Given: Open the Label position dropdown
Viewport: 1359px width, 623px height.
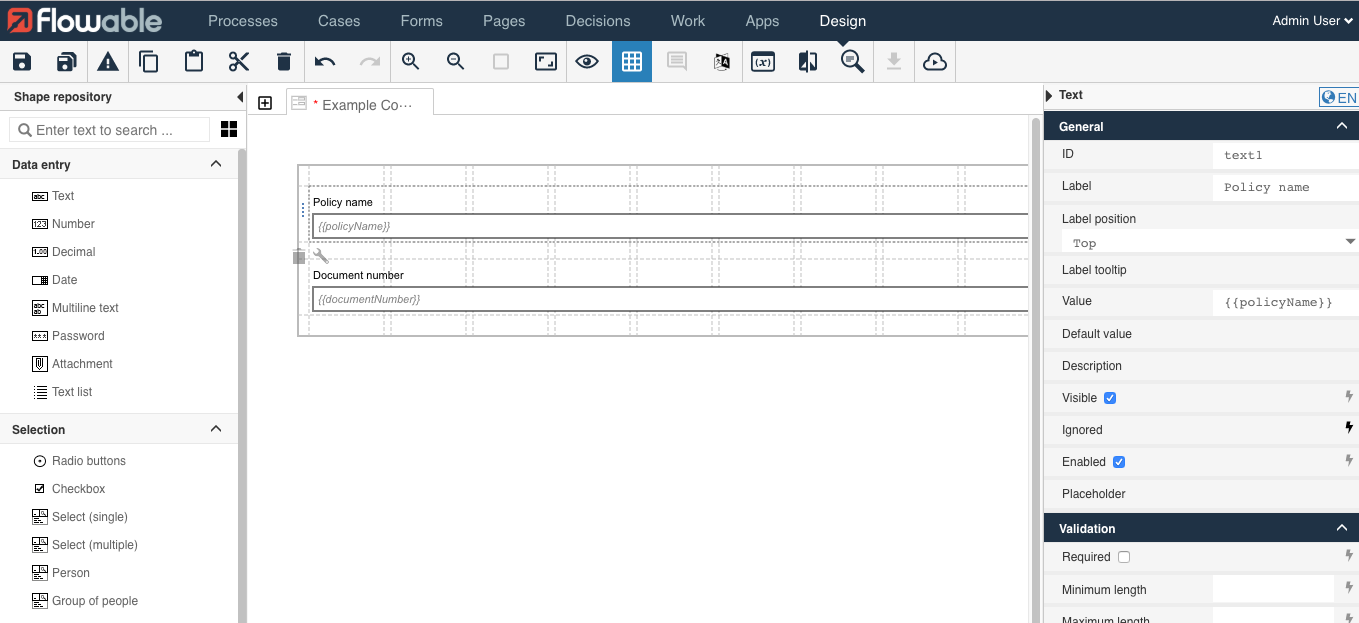Looking at the screenshot, I should click(1209, 243).
